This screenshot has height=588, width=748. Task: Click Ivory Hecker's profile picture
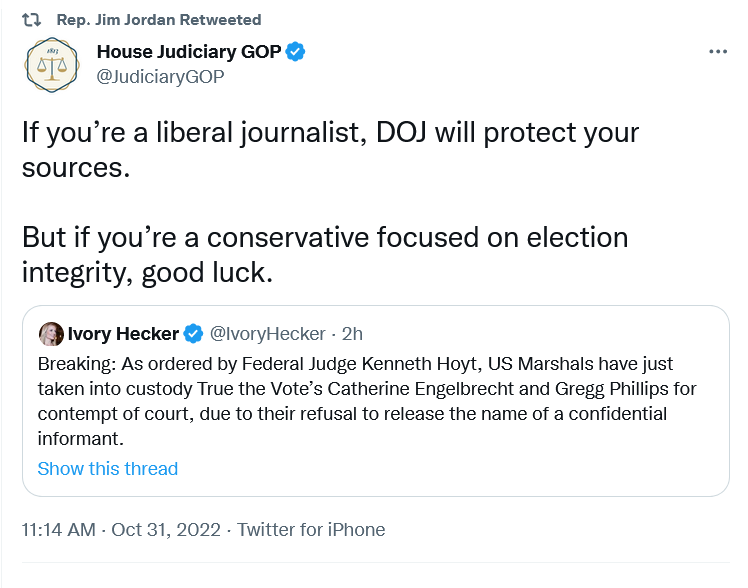tap(51, 334)
